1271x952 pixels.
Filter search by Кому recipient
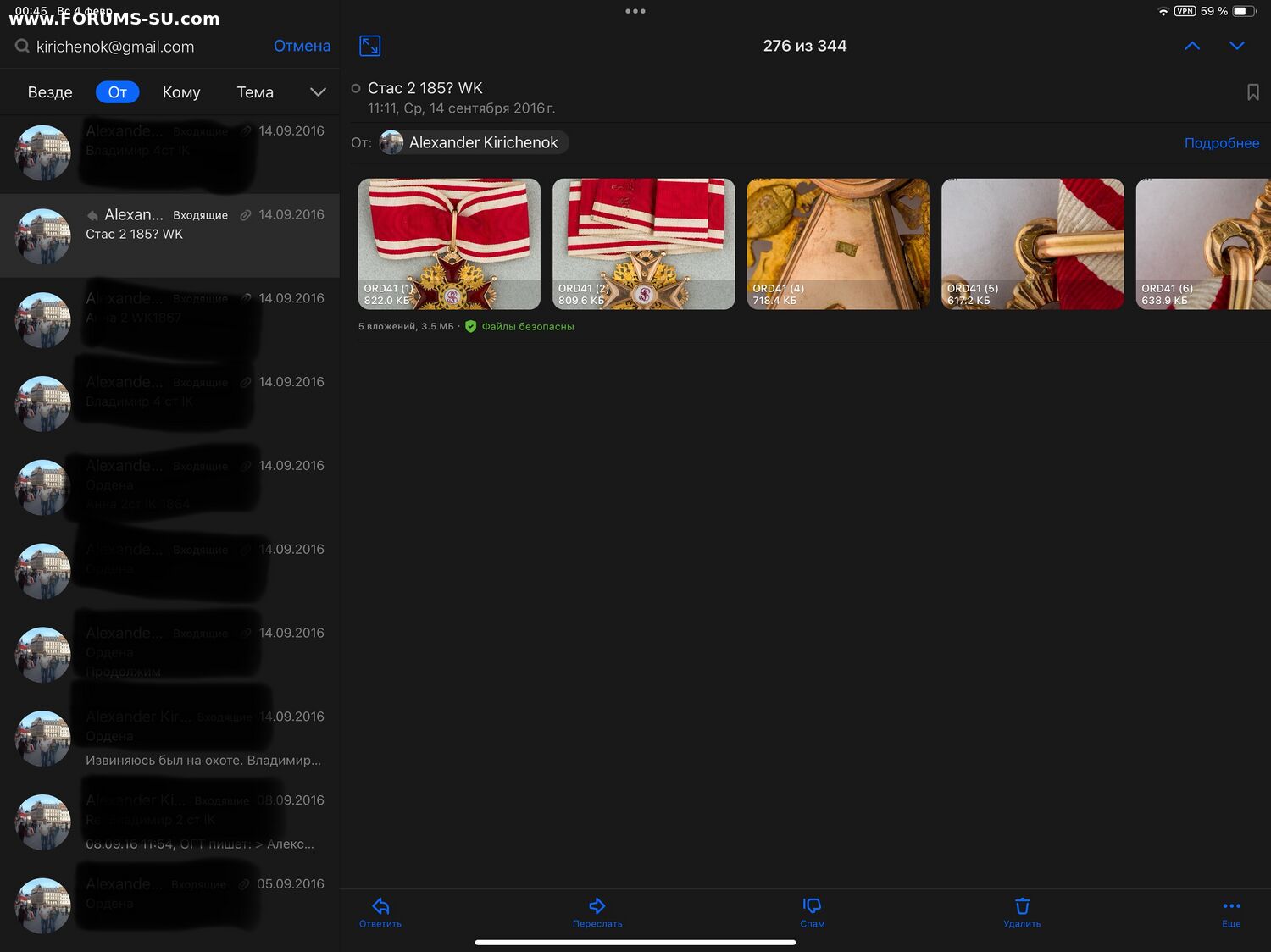point(181,92)
